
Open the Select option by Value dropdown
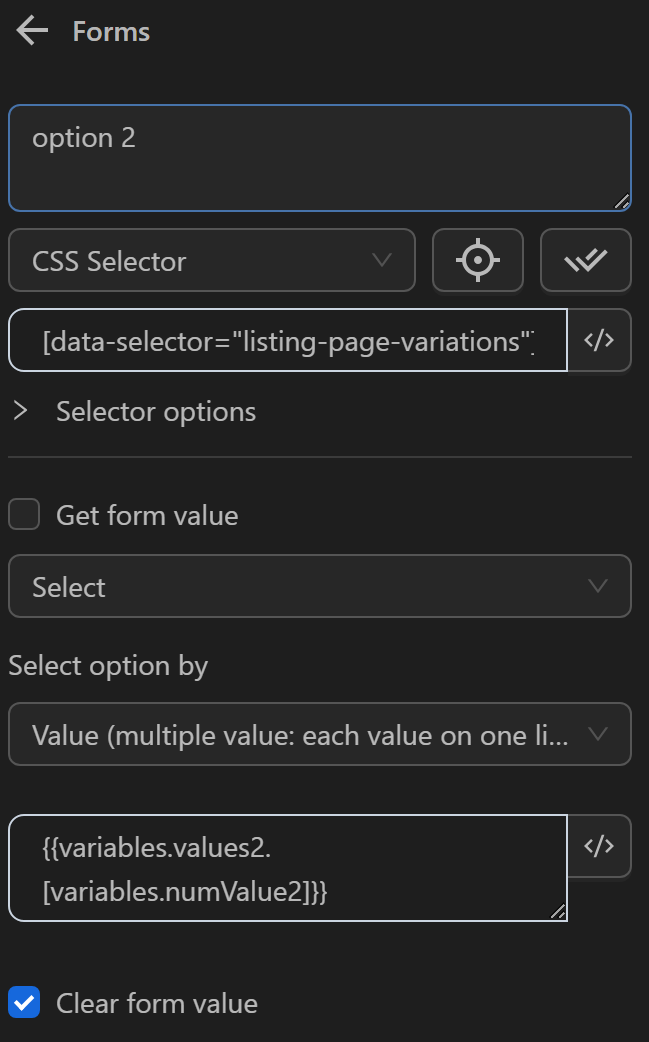319,735
